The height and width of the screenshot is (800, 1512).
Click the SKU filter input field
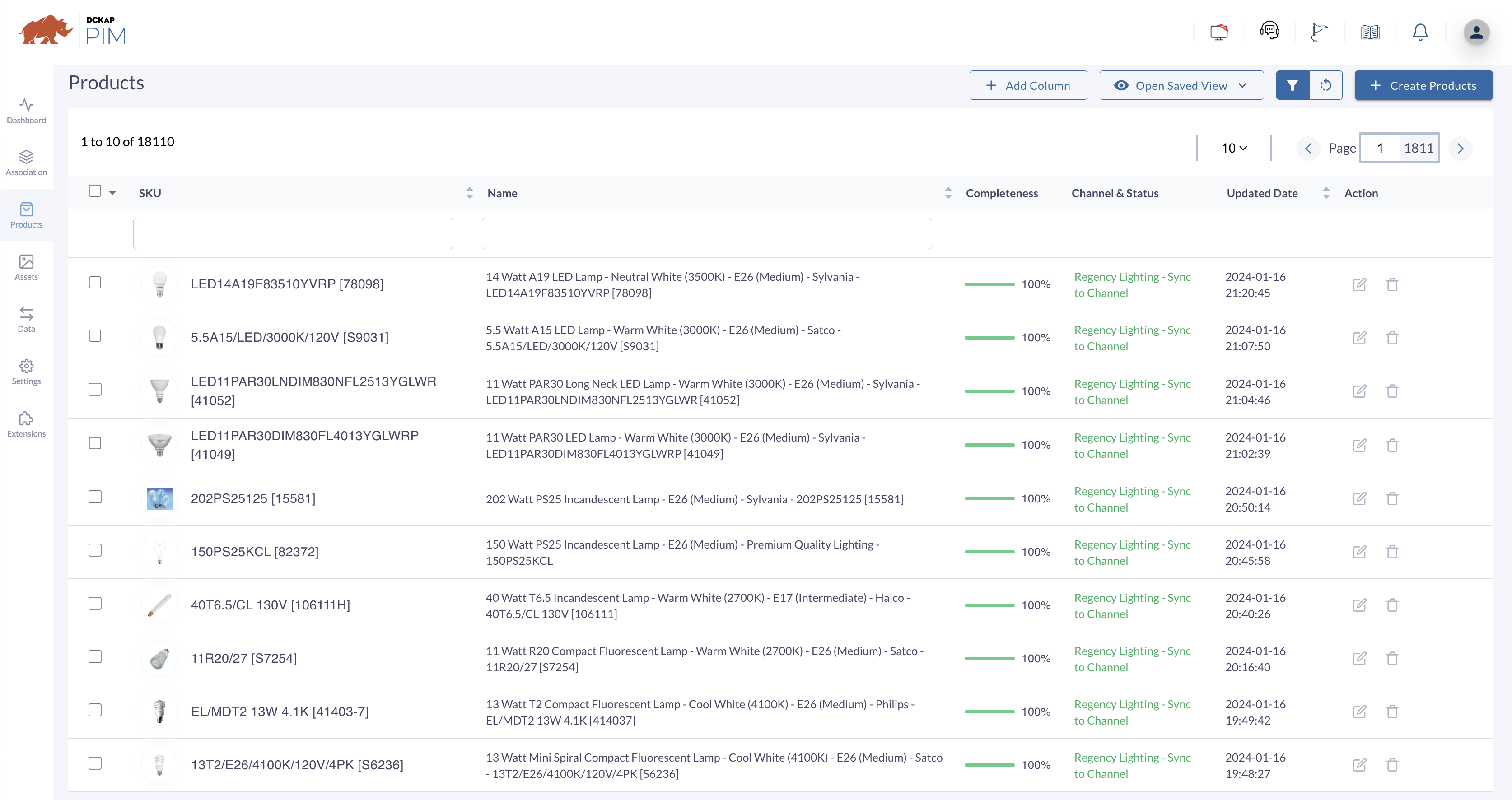(x=293, y=233)
